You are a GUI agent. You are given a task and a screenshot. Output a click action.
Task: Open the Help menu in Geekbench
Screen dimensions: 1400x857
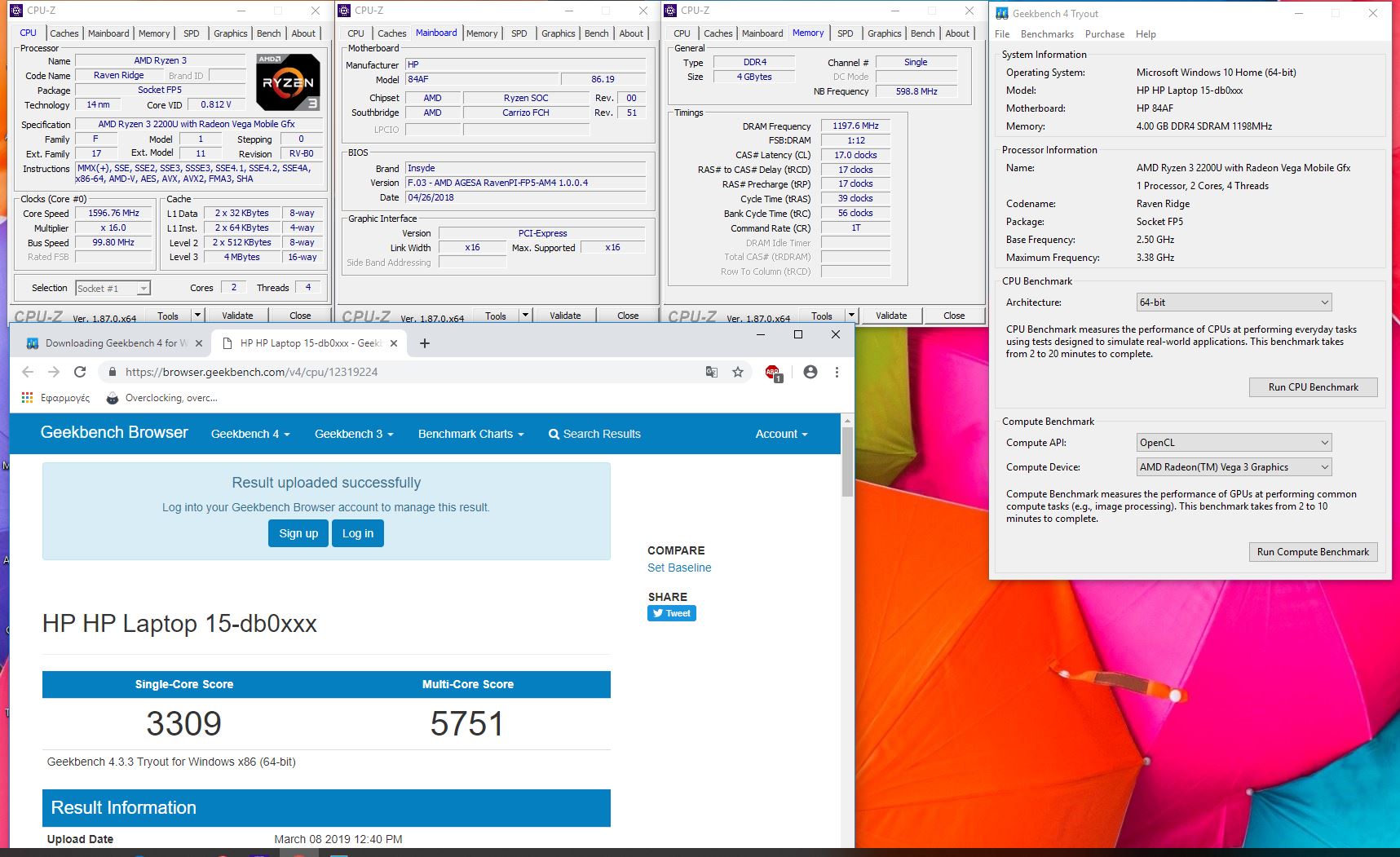1146,34
